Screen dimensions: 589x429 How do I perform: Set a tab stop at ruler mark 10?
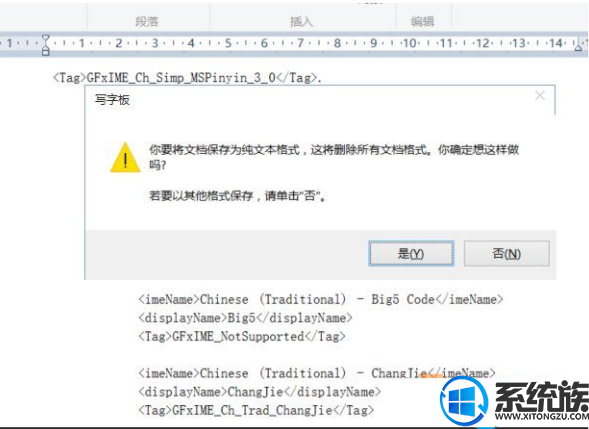coord(409,43)
